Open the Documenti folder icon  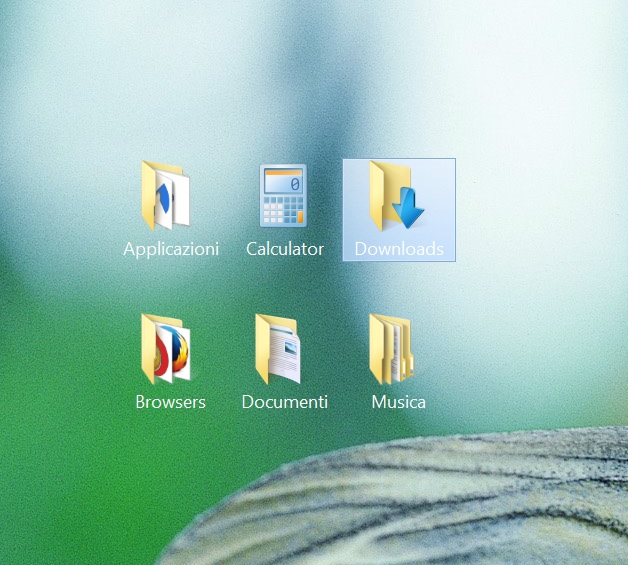coord(278,349)
